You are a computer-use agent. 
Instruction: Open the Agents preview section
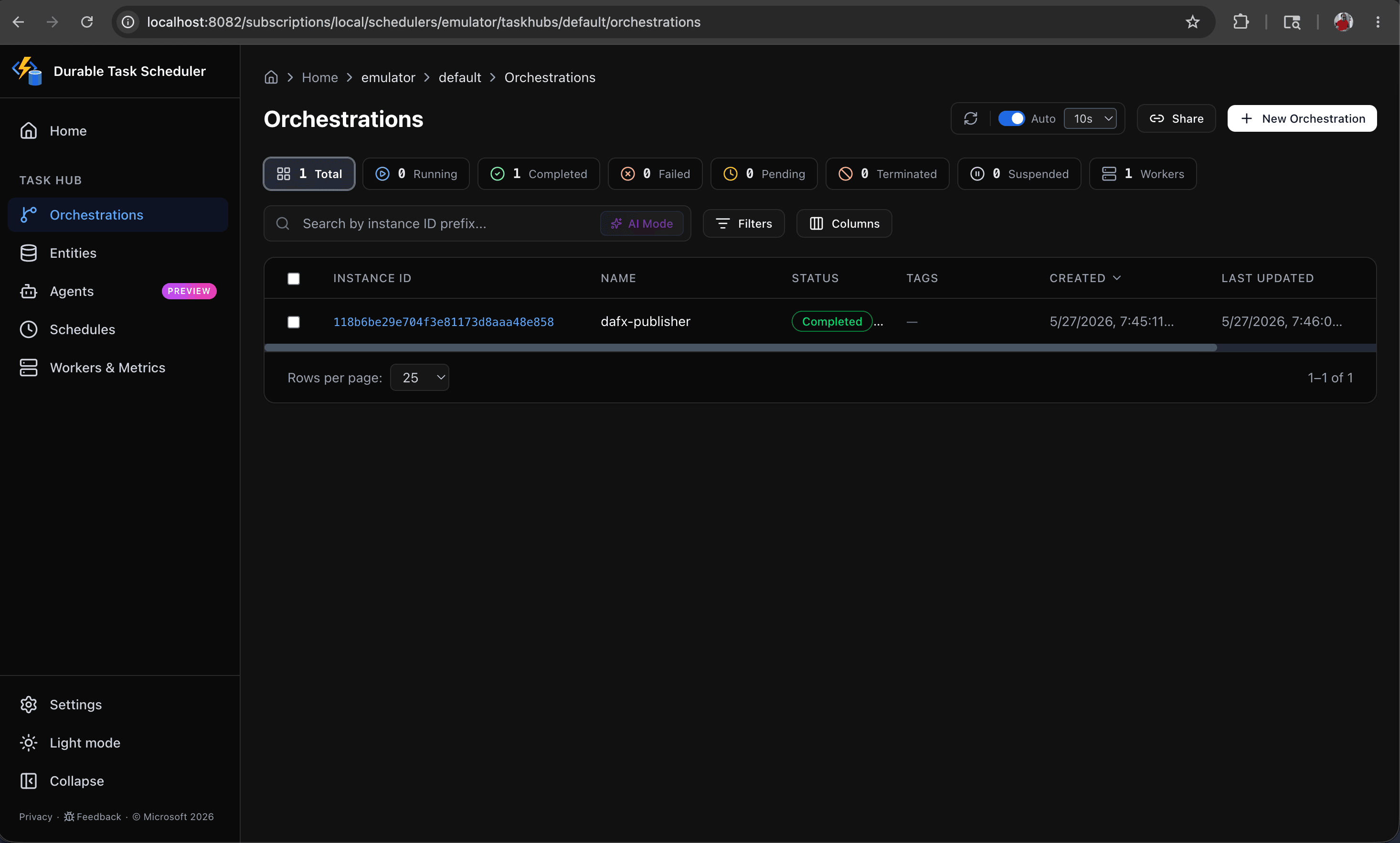coord(118,291)
